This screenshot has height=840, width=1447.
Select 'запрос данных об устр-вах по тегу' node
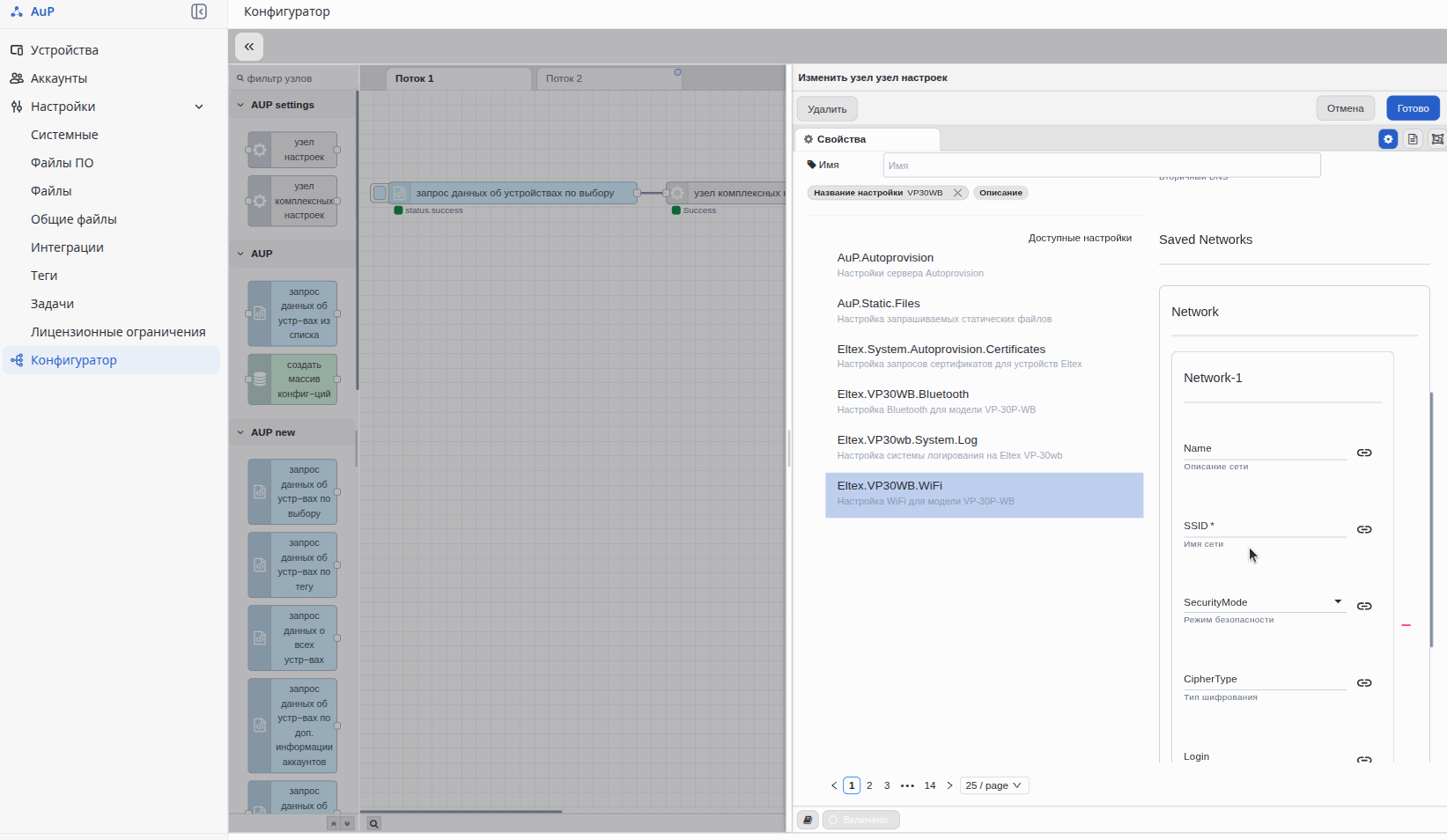[292, 565]
